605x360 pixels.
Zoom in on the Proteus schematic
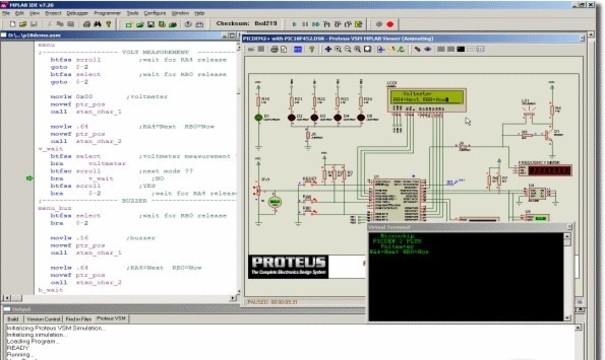338,49
